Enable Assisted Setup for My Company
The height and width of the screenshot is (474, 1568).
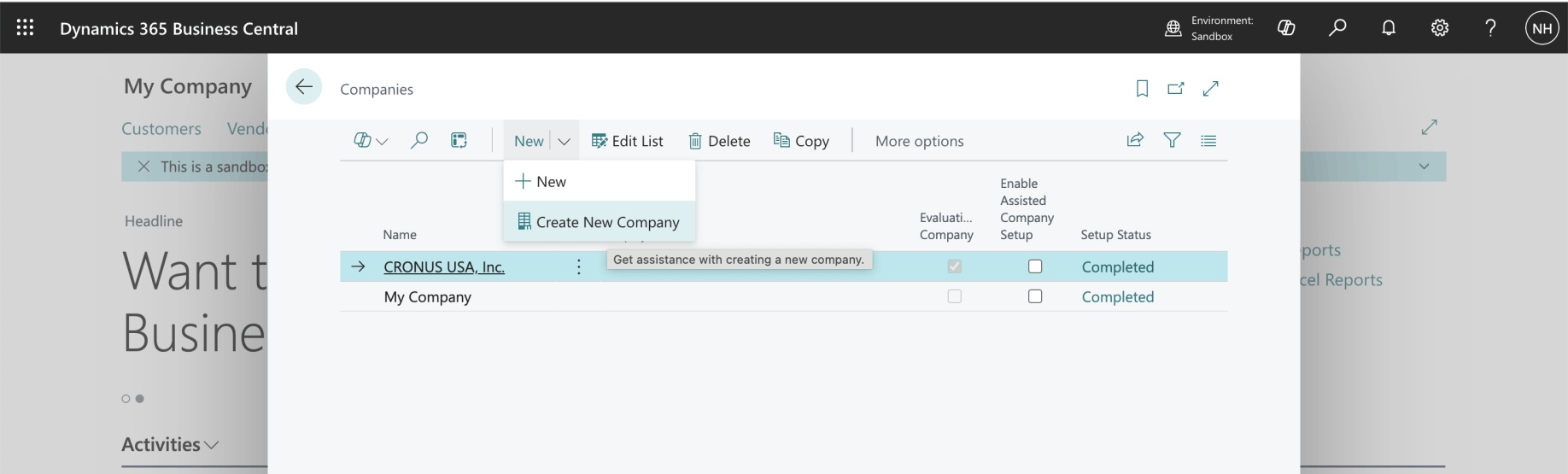(1035, 296)
